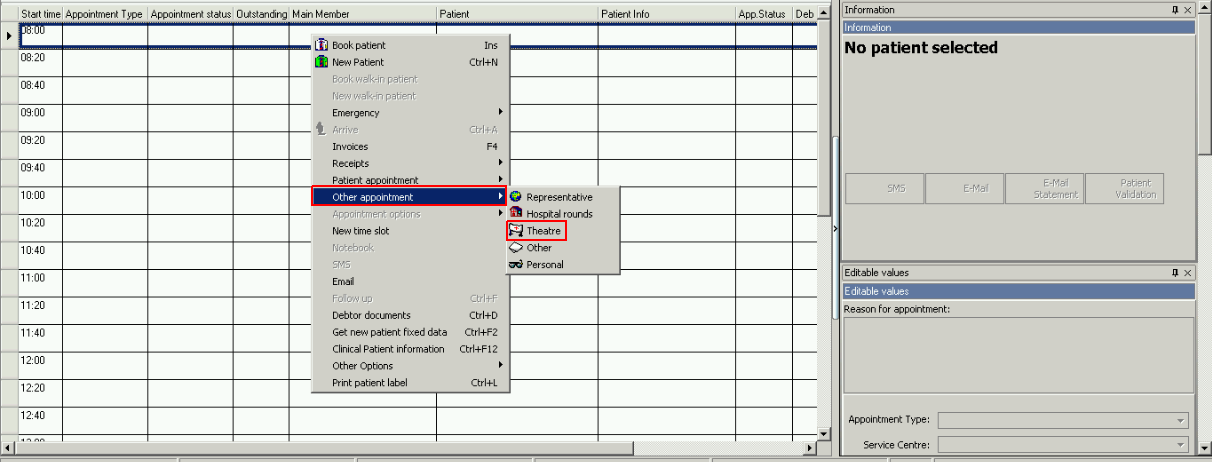Collapse the side panel splitter arrow
Screen dimensions: 1212x462
[x=836, y=230]
